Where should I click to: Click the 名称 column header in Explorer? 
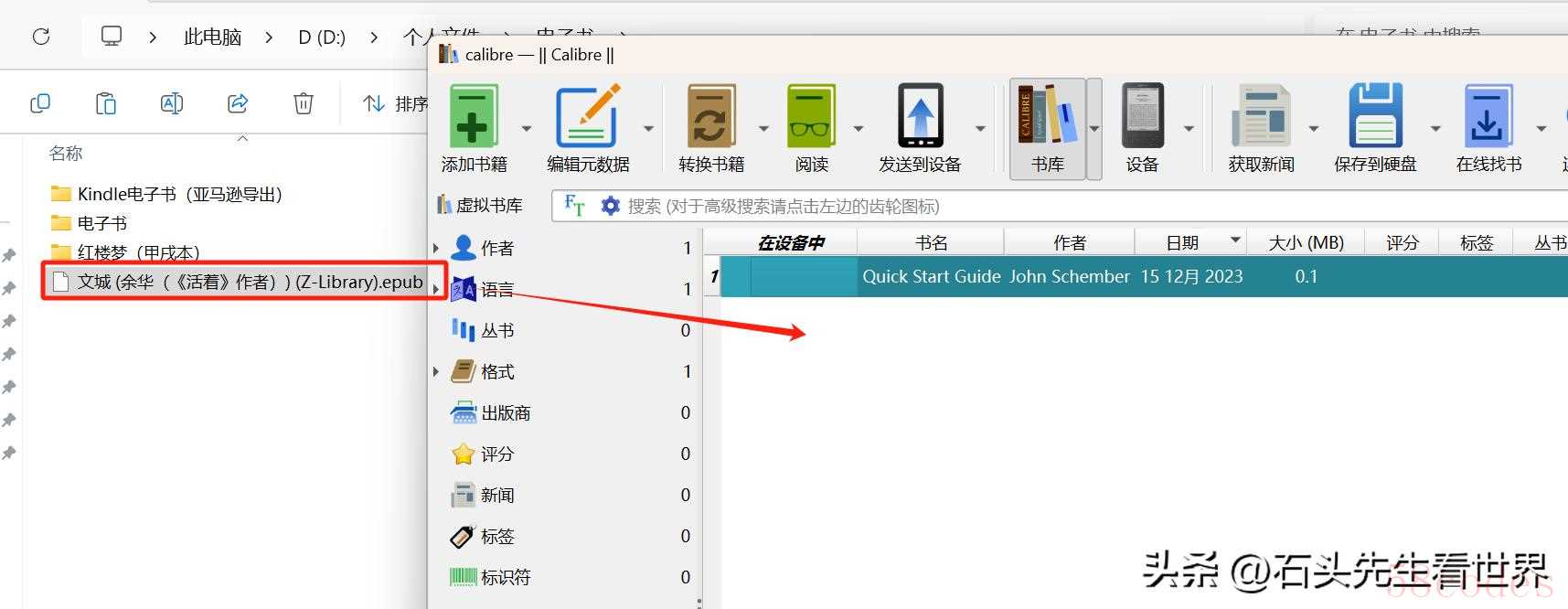pyautogui.click(x=66, y=153)
